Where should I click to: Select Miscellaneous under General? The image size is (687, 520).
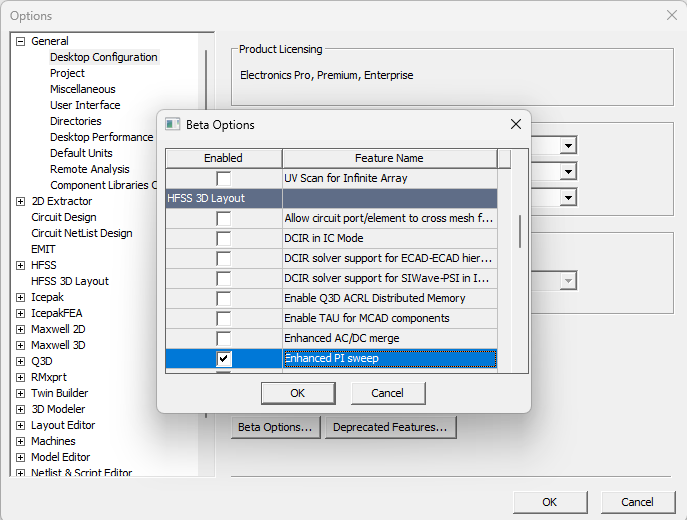pyautogui.click(x=83, y=89)
